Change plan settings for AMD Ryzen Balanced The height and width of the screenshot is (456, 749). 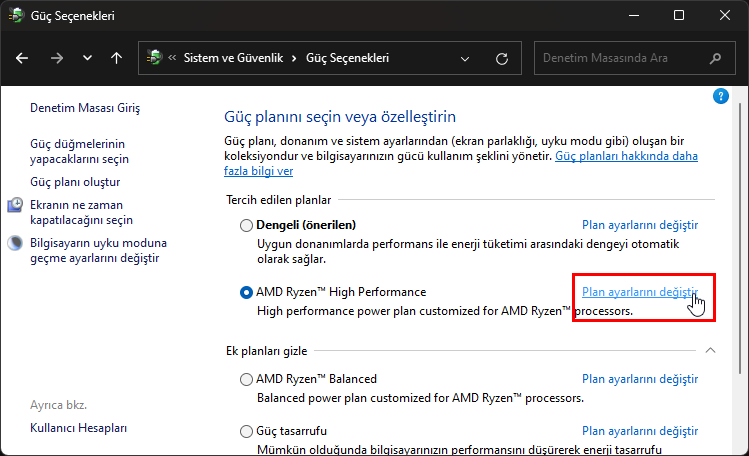[640, 379]
